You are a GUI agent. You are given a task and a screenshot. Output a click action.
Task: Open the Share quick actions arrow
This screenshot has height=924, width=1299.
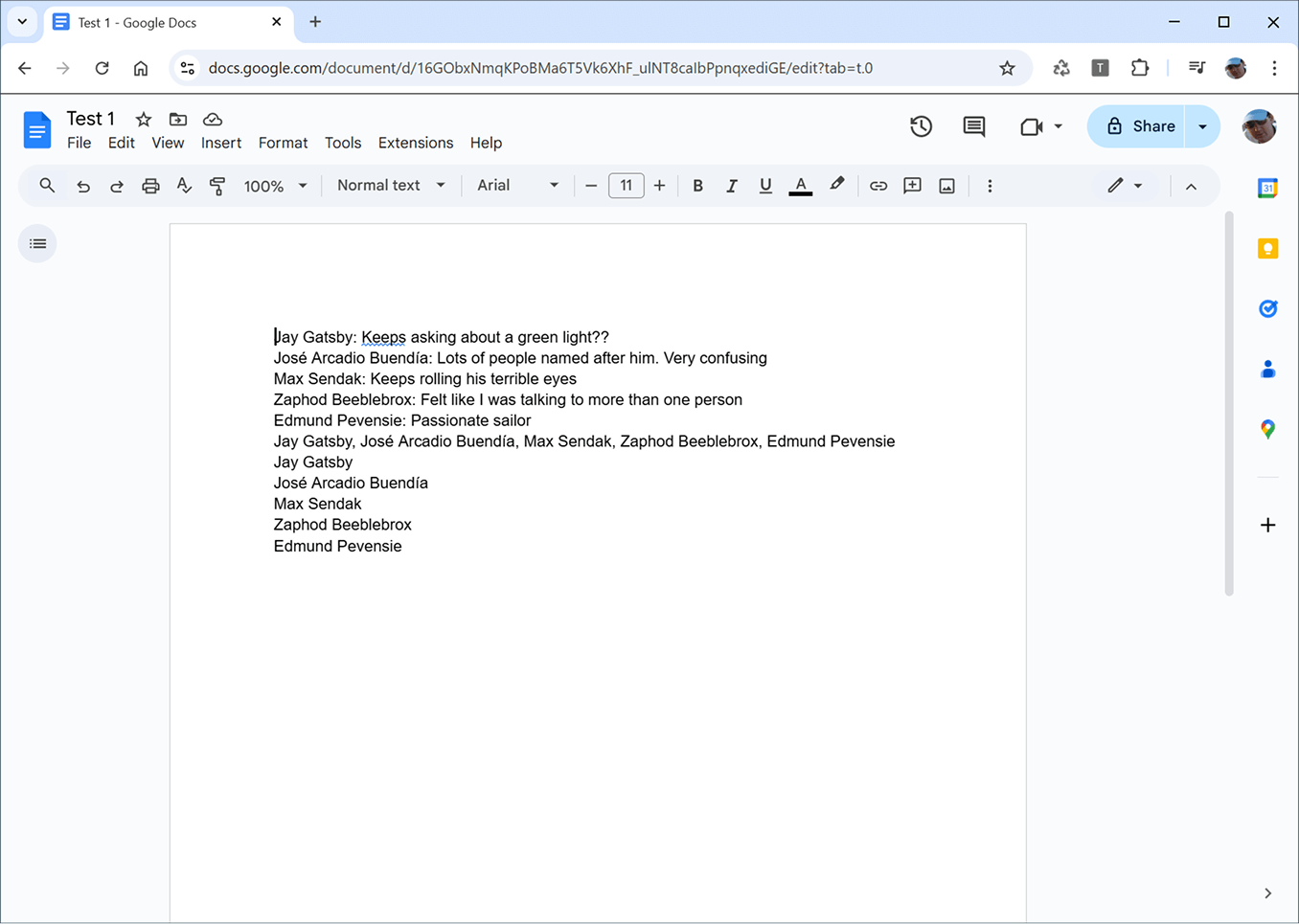click(1203, 126)
